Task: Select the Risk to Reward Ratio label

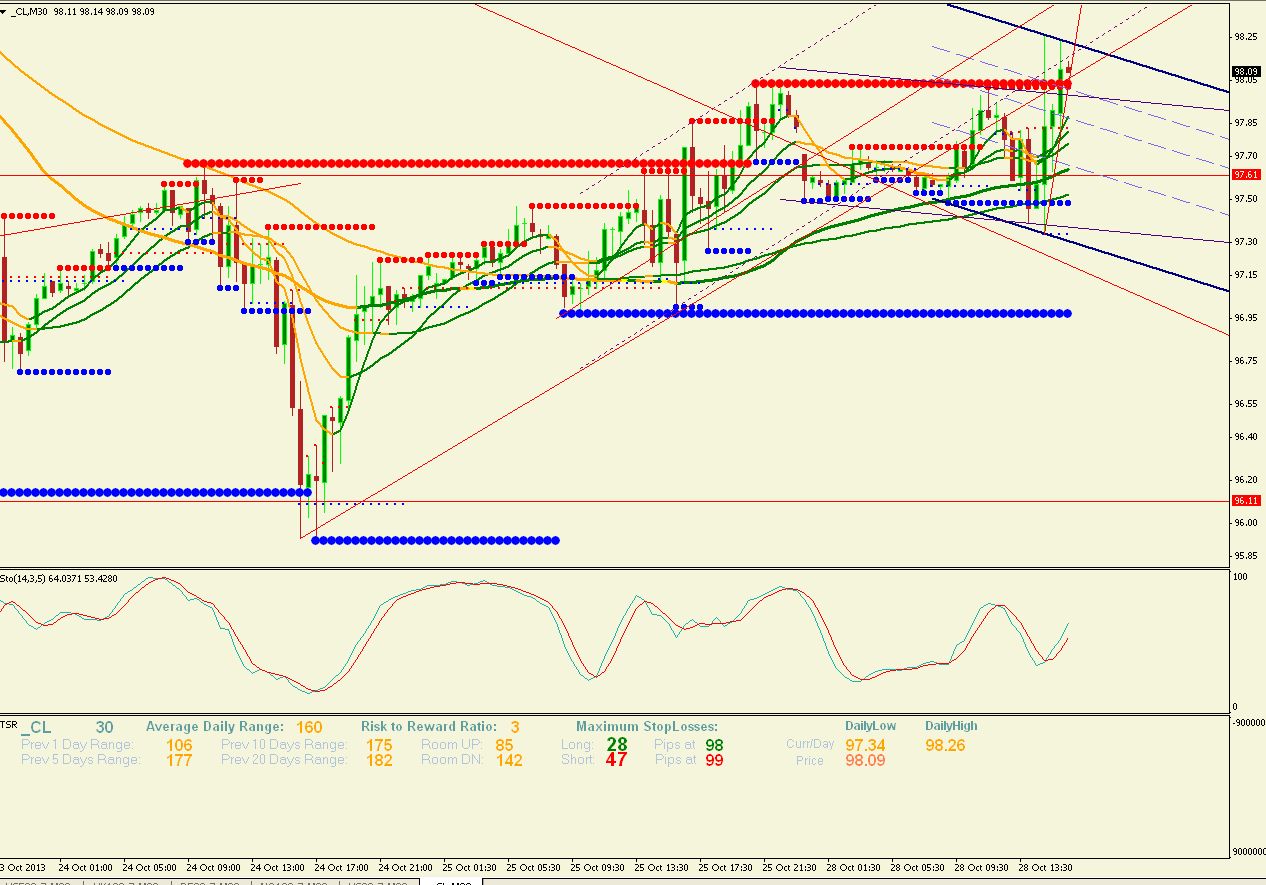Action: click(x=430, y=727)
